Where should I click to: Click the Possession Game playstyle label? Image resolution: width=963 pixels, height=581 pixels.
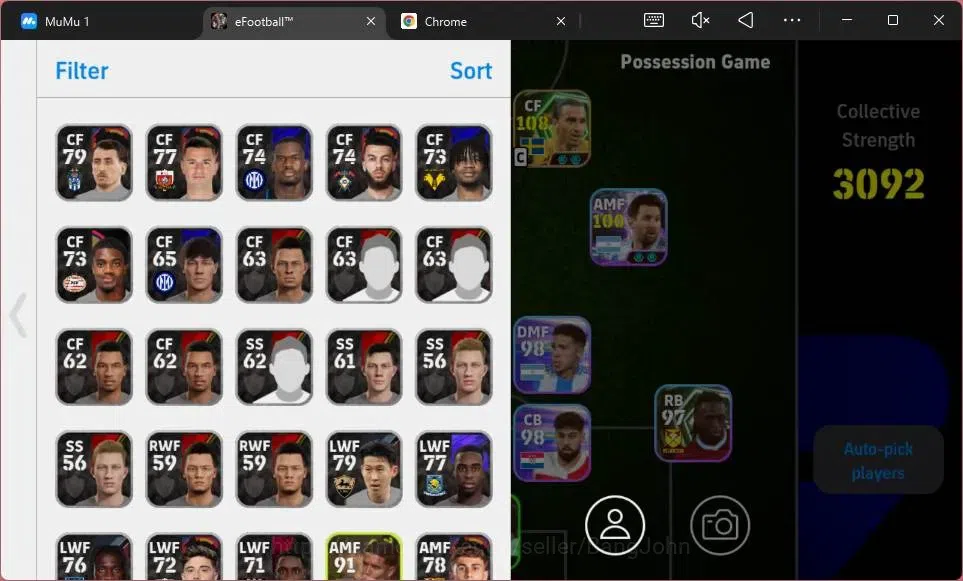(x=695, y=62)
